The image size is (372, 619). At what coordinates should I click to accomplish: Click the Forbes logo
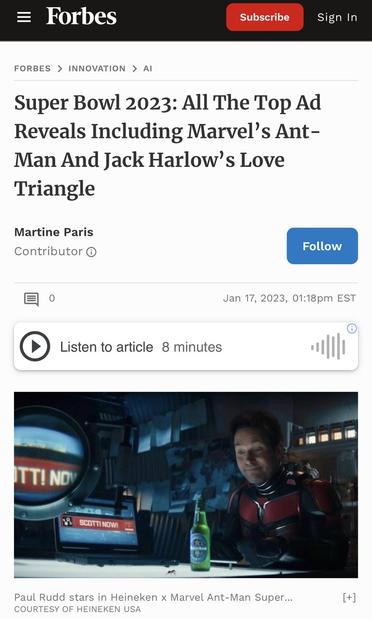(81, 16)
